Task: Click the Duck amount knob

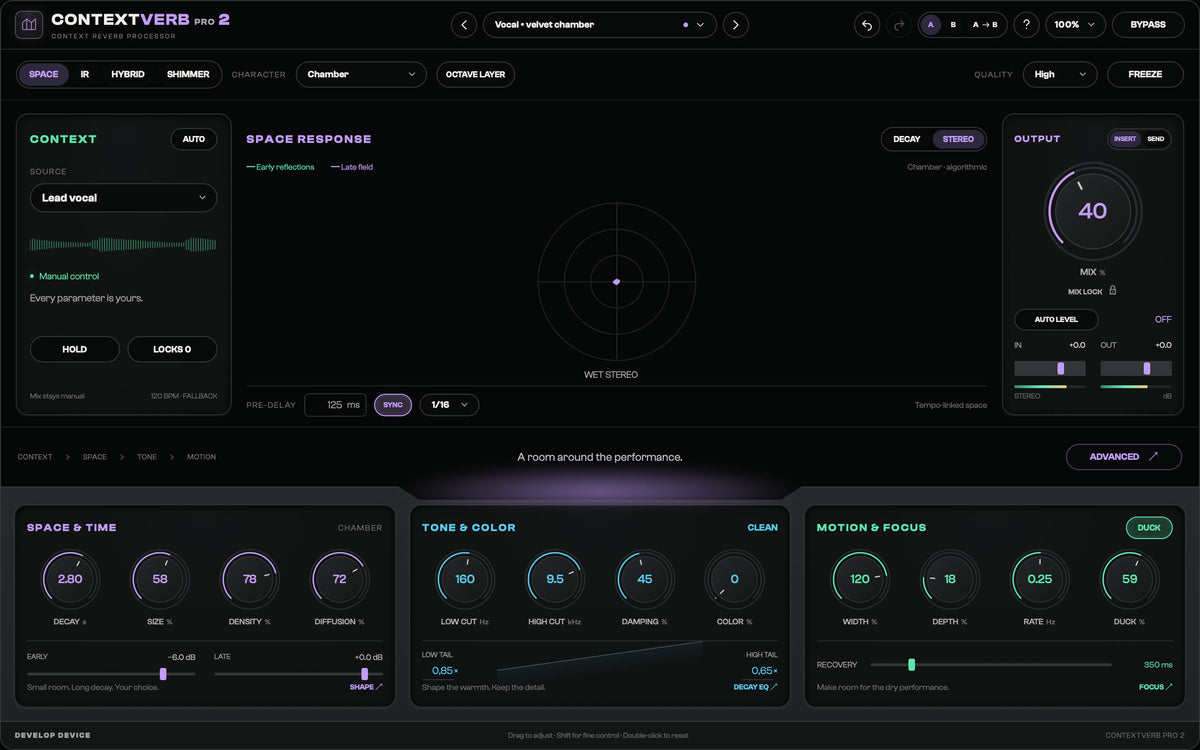Action: point(1130,579)
